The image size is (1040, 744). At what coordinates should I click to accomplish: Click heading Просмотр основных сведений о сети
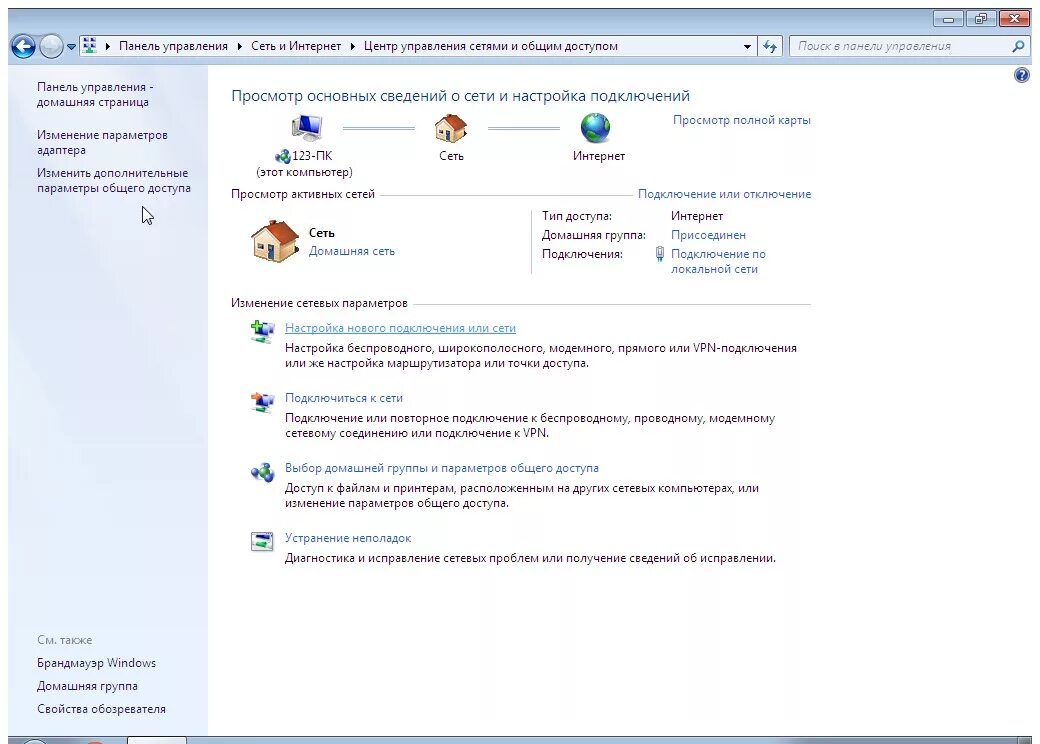coord(460,96)
